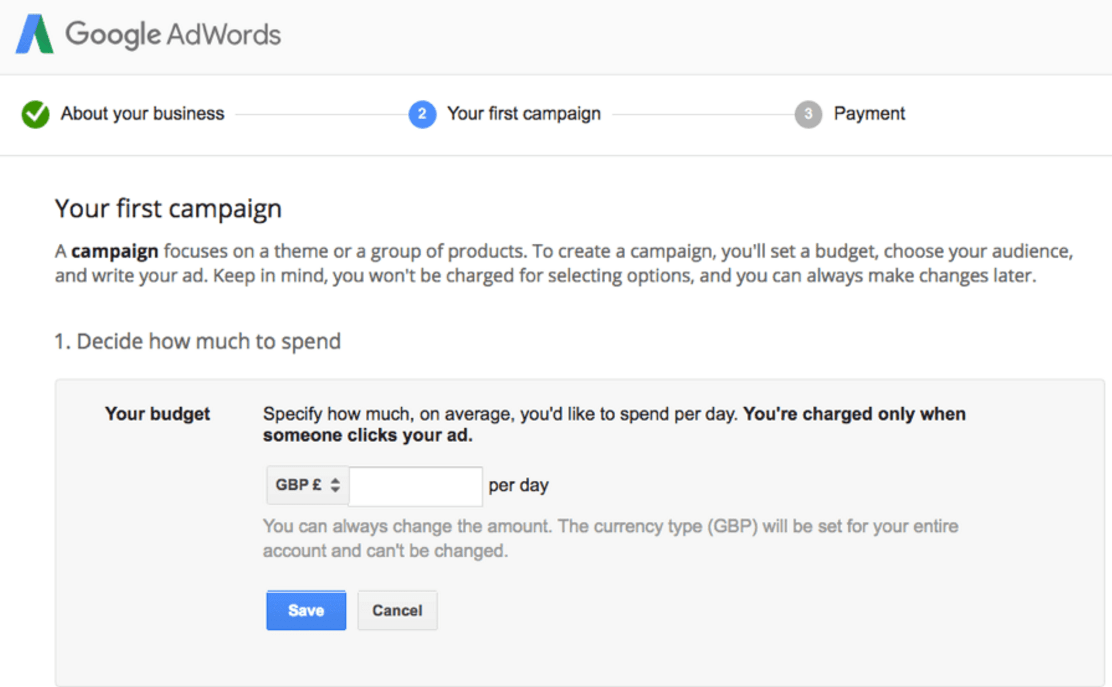Click the 'Specify how much, on average' instruction

pyautogui.click(x=500, y=414)
